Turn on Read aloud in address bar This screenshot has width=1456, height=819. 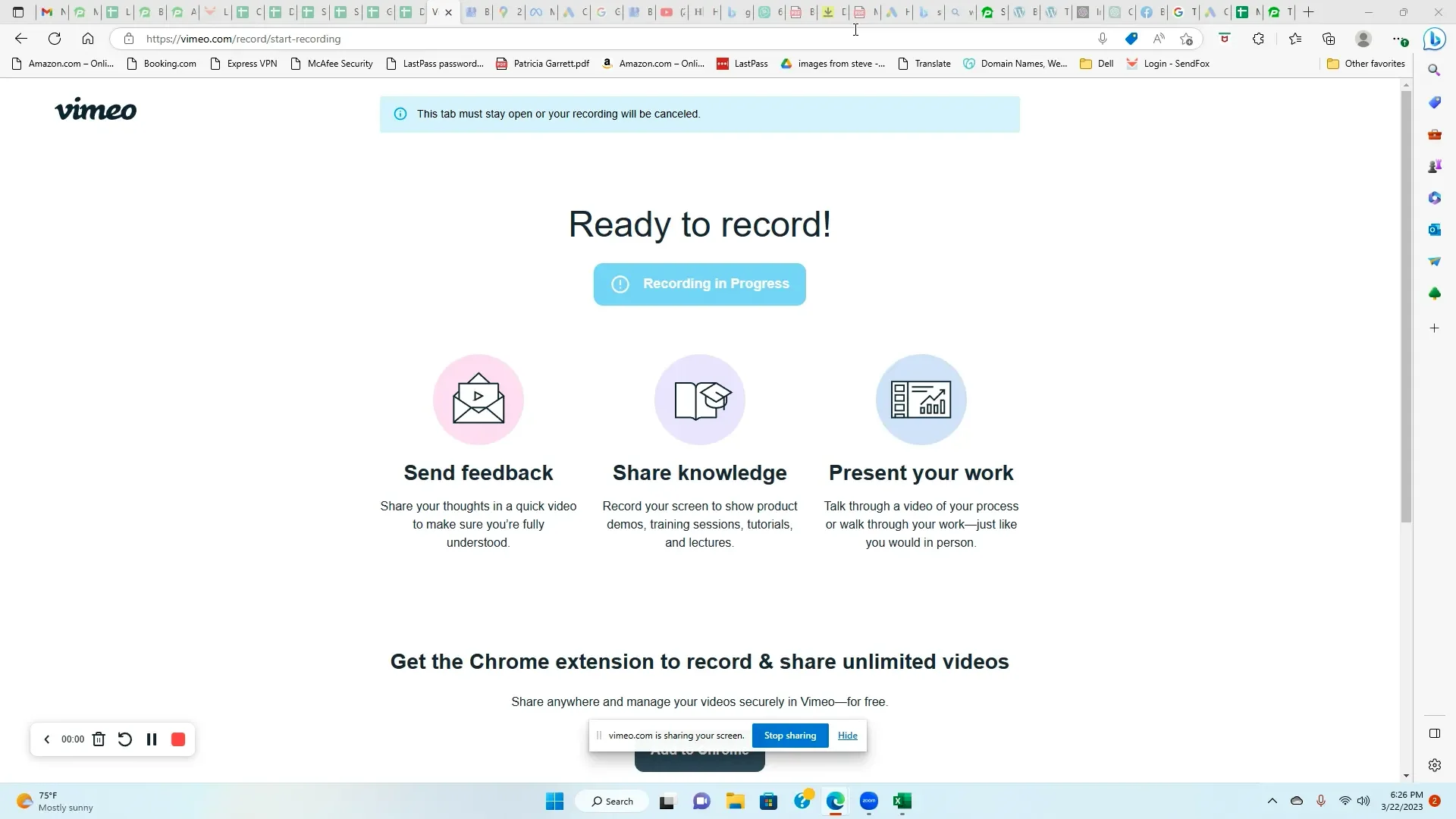(1159, 39)
